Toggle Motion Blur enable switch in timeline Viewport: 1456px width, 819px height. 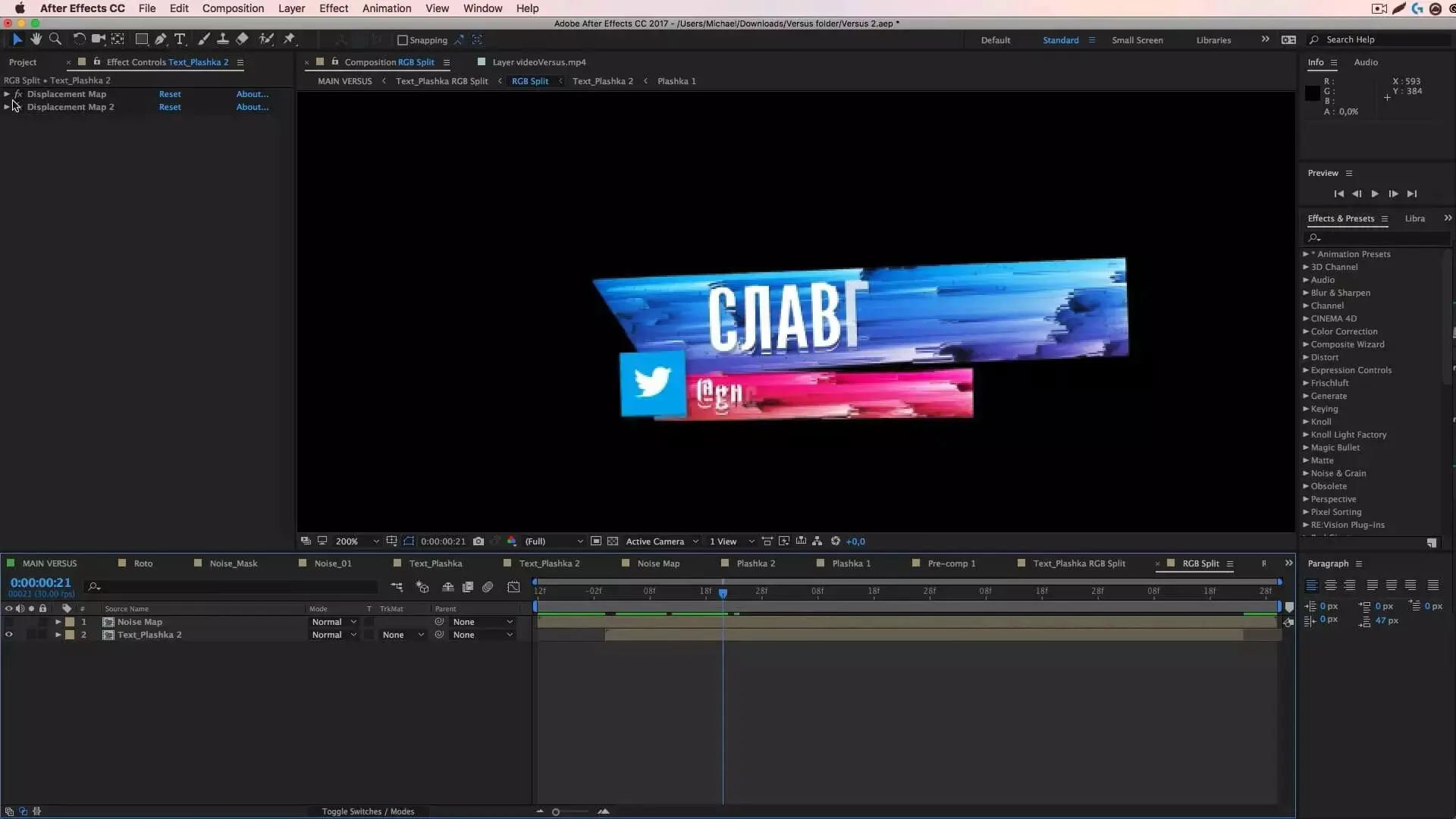pos(488,587)
